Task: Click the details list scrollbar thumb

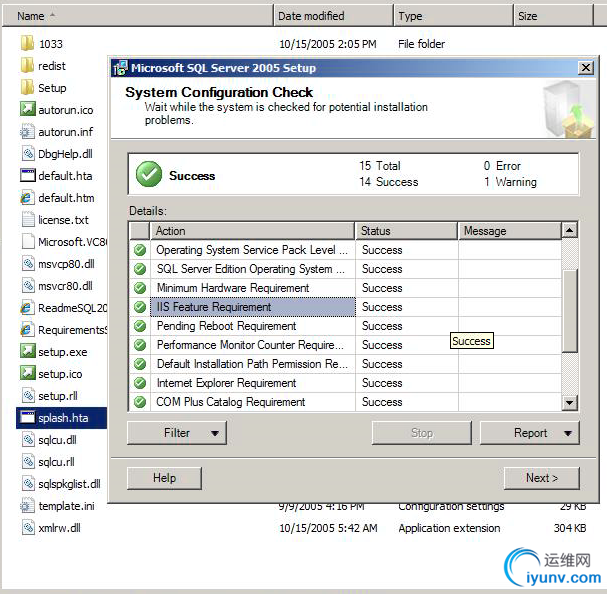Action: tap(569, 311)
